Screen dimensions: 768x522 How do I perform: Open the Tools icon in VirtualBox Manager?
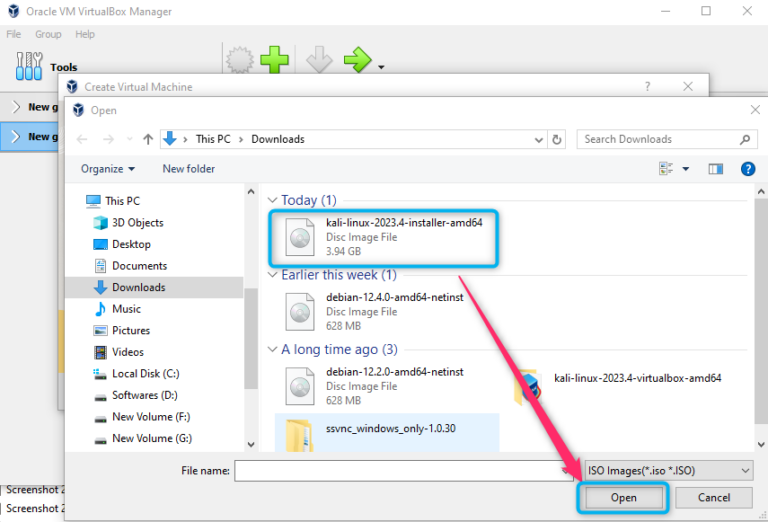tap(29, 66)
